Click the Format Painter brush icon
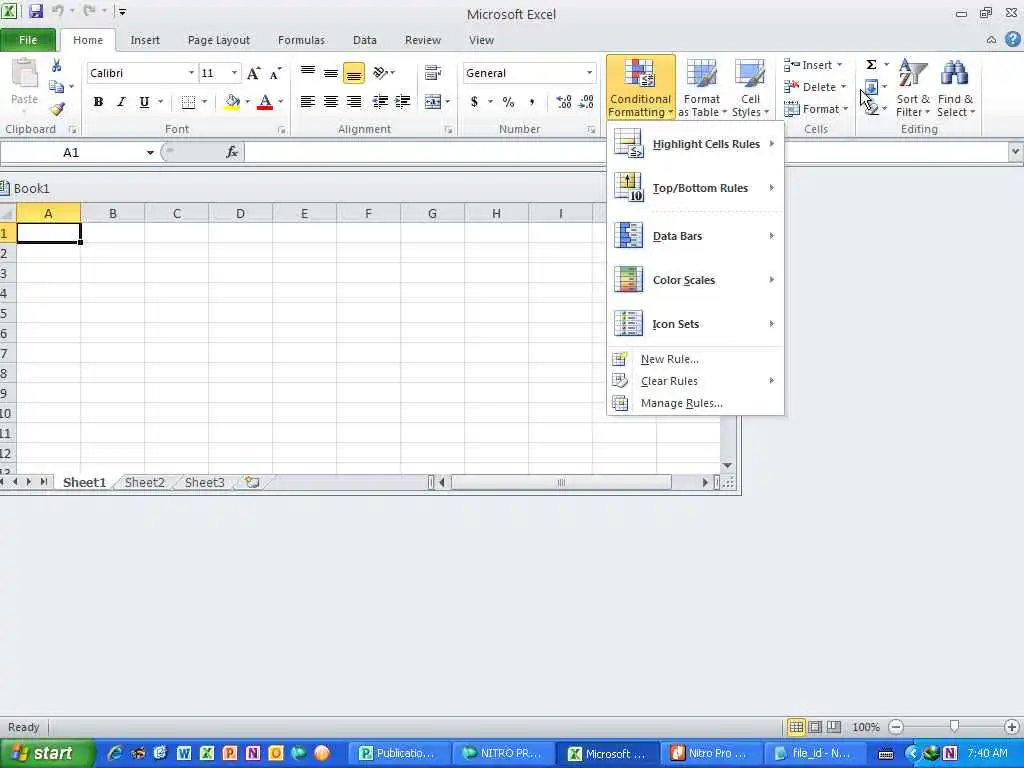The width and height of the screenshot is (1024, 768). tap(57, 109)
